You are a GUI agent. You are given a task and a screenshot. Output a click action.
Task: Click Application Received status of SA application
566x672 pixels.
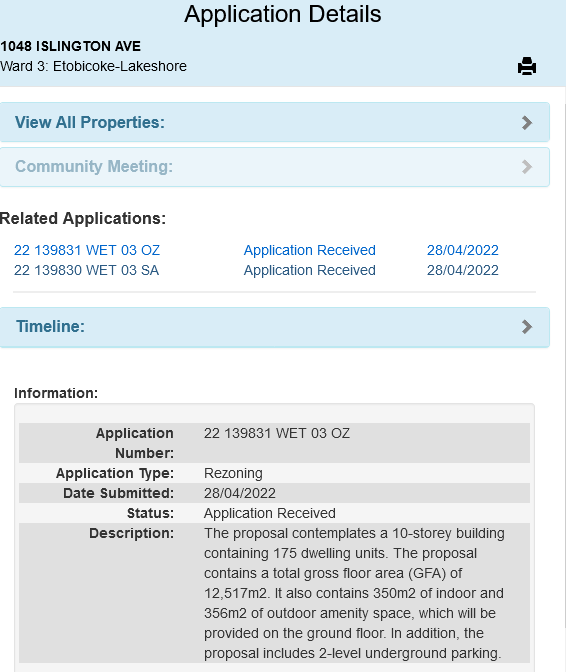point(310,270)
